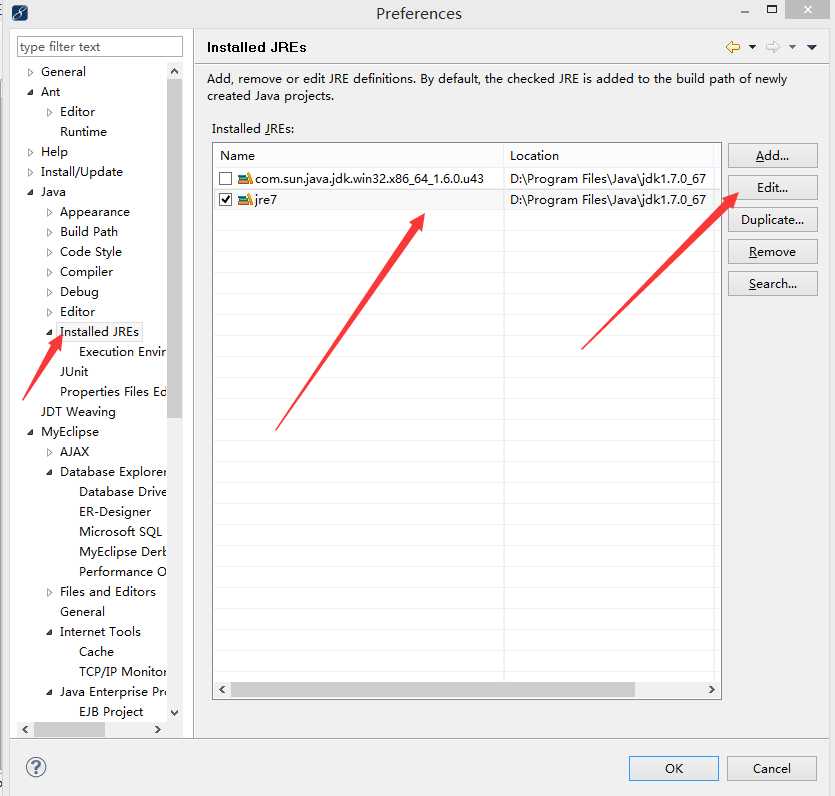Screen dimensions: 835x796
Task: Expand the Code Style node
Action: pyautogui.click(x=50, y=252)
